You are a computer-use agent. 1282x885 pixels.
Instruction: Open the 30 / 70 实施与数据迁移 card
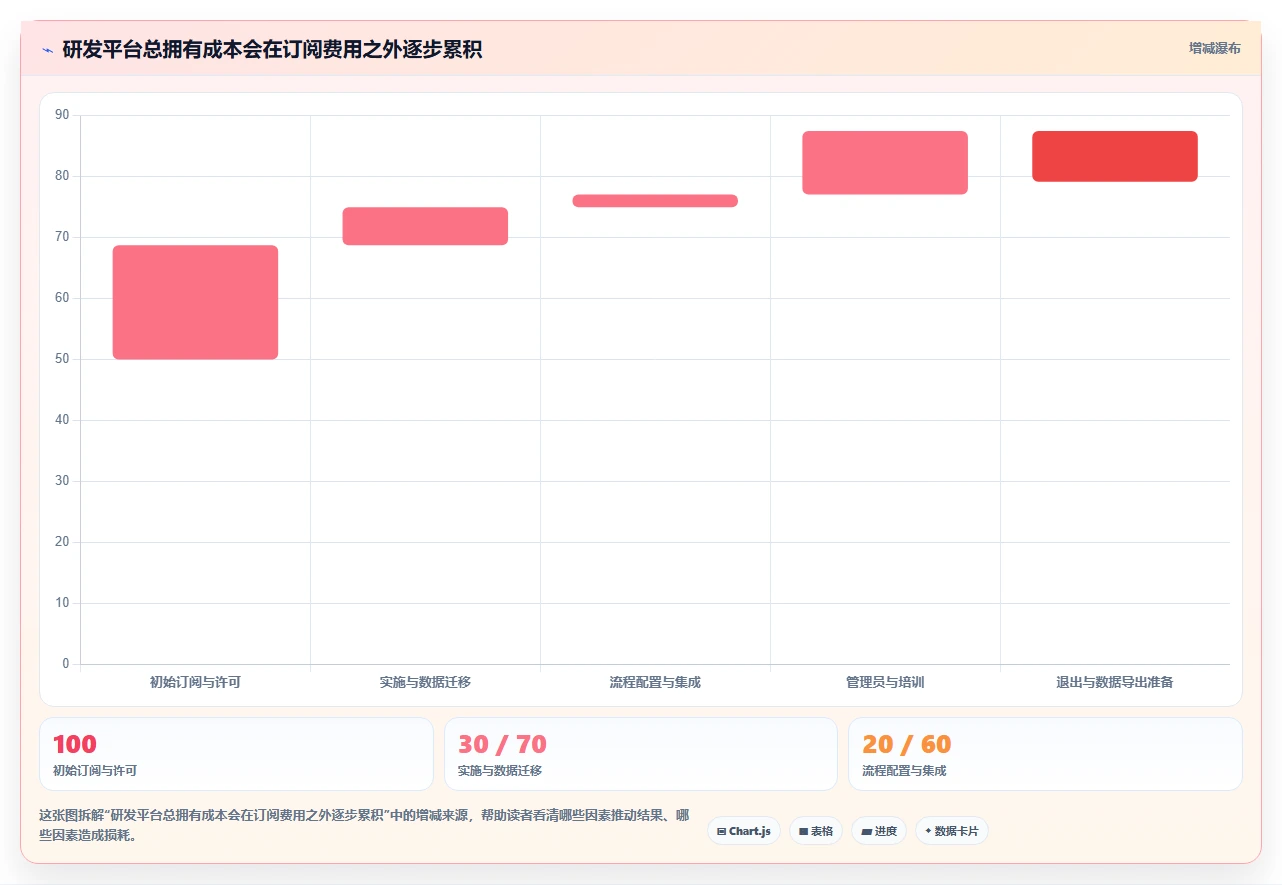point(641,754)
